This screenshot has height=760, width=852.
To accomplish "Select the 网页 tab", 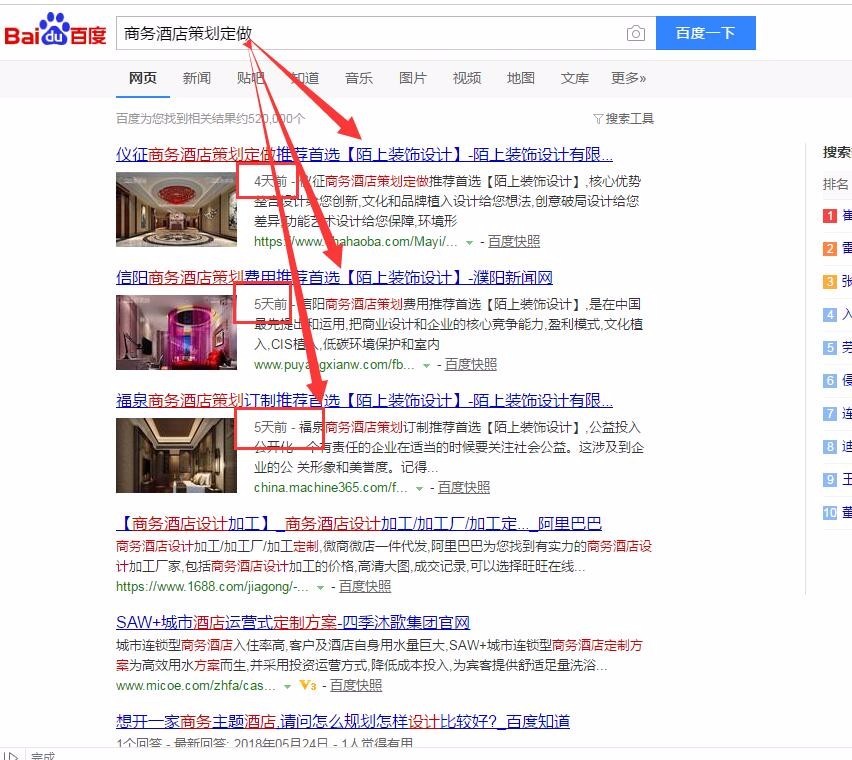I will (142, 78).
